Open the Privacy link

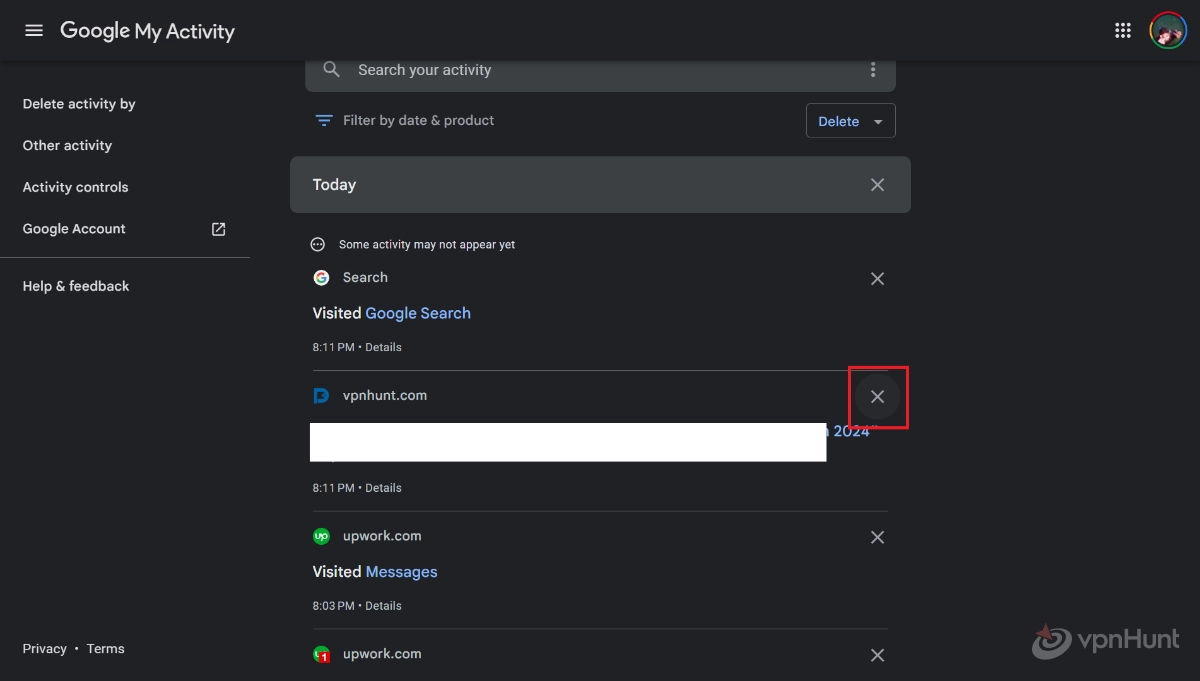pyautogui.click(x=45, y=649)
